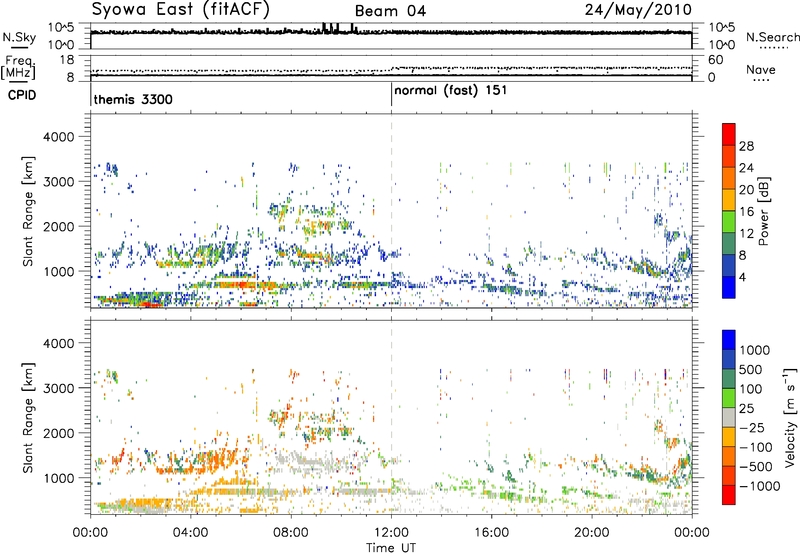Click the "08:00" time axis label
The width and height of the screenshot is (800, 554).
coord(291,533)
